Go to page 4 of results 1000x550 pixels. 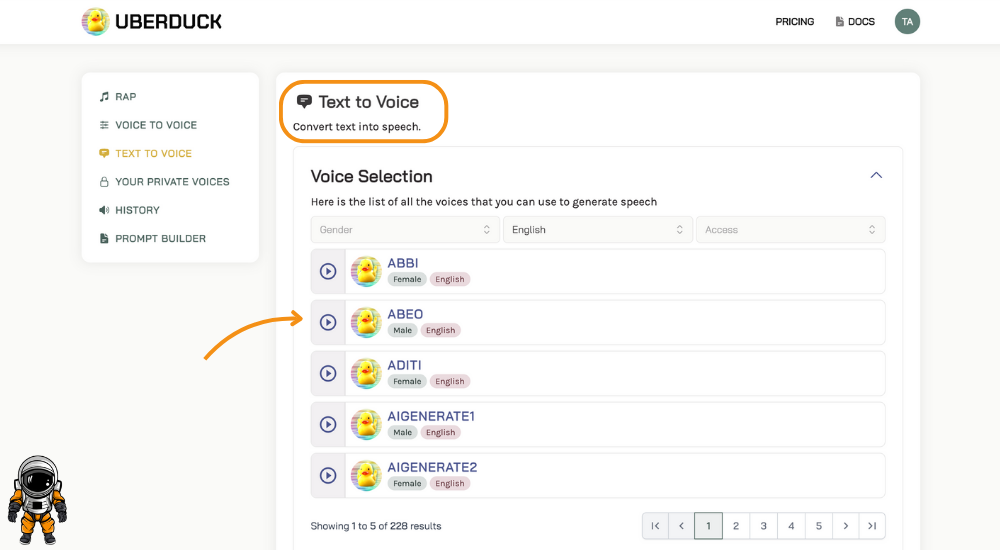point(791,526)
